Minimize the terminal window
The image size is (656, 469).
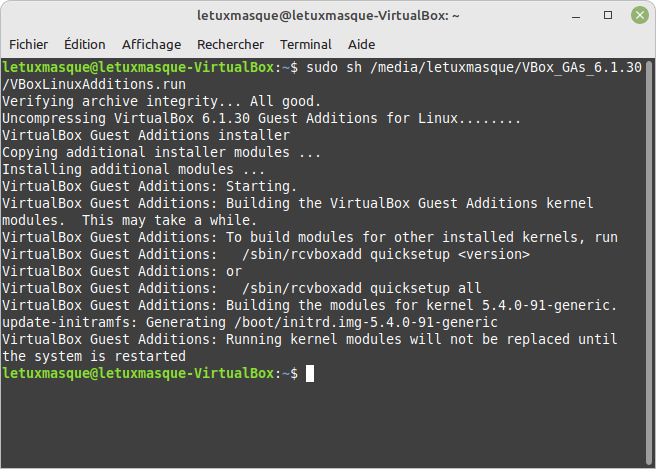[576, 16]
